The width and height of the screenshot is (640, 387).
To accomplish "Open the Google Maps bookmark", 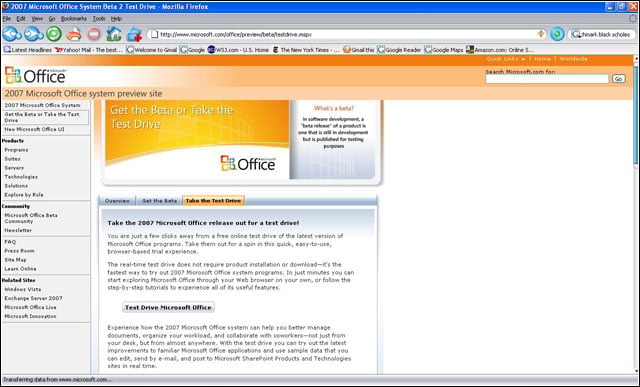I will (444, 50).
